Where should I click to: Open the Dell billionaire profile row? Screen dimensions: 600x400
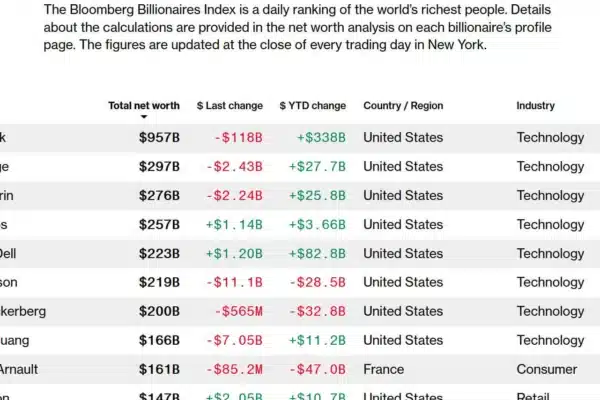[300, 254]
